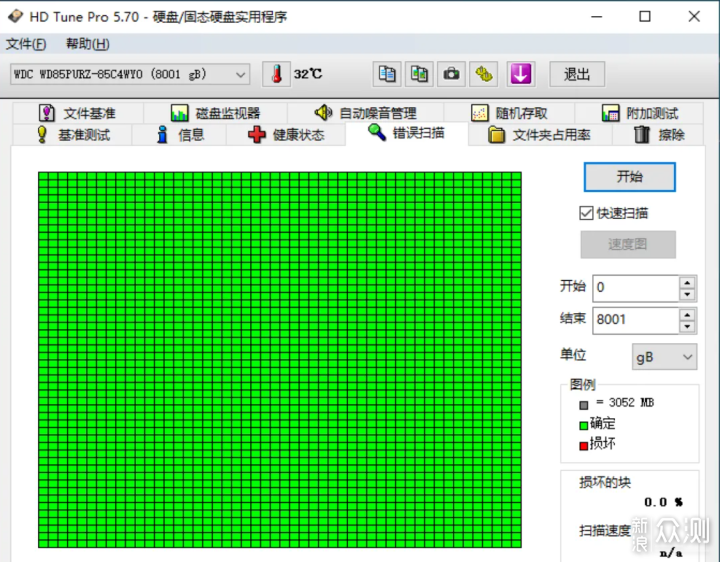Close the HD Tune Pro window
This screenshot has width=720, height=562.
click(694, 17)
